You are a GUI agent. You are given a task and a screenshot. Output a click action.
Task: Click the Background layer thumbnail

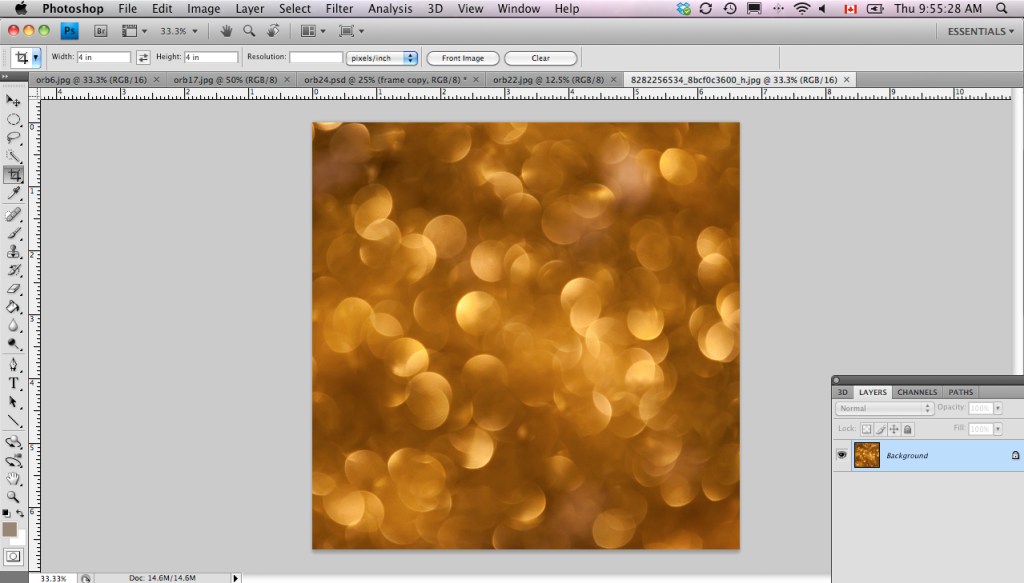point(867,455)
